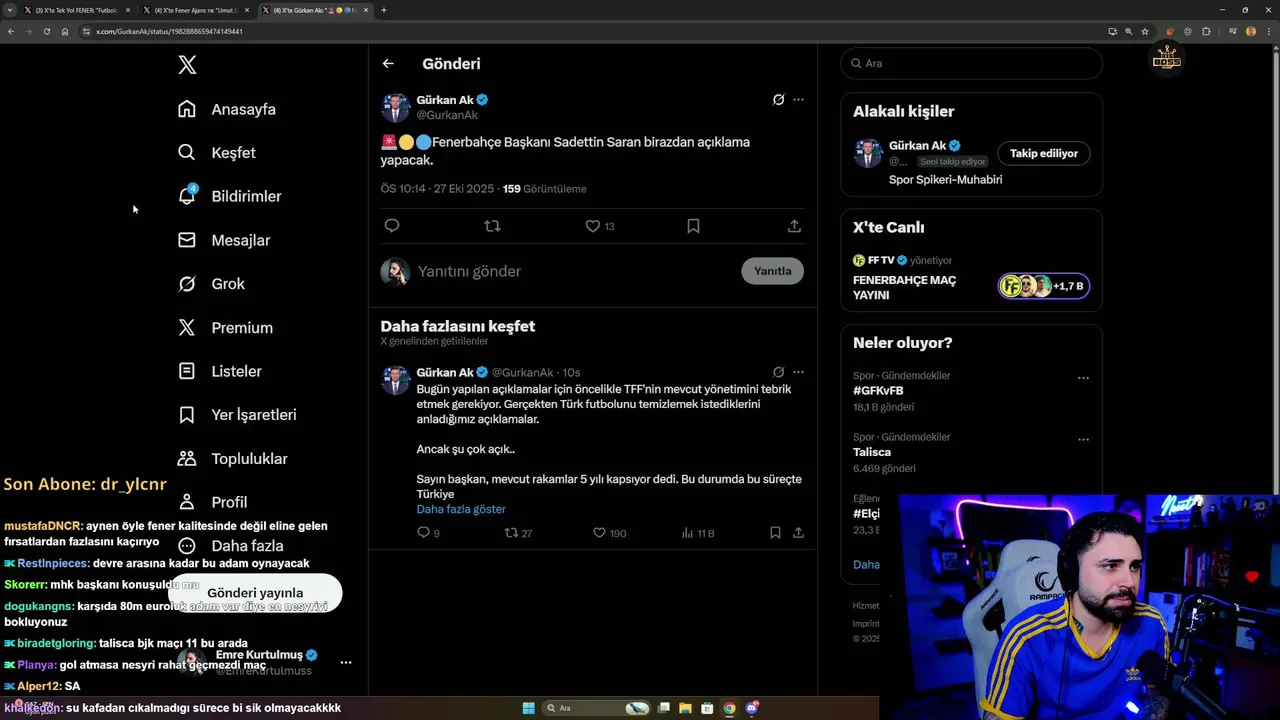This screenshot has height=720, width=1280.
Task: Open Yer İşaretleri bookmarks icon
Action: (x=187, y=415)
